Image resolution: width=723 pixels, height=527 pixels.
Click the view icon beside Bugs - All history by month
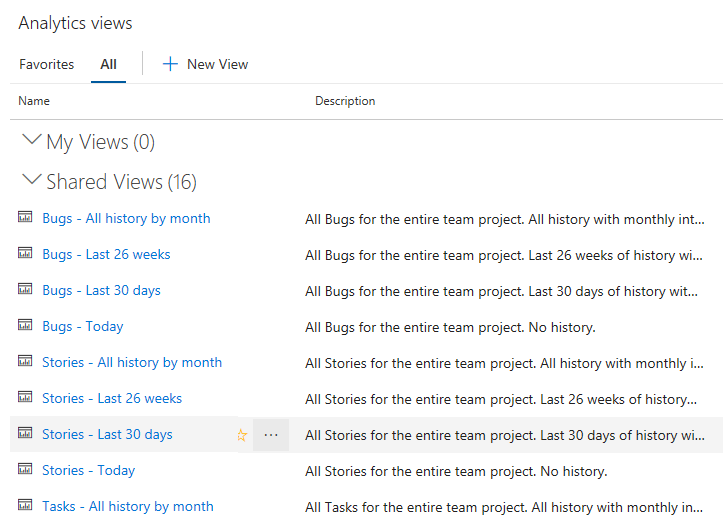[25, 217]
